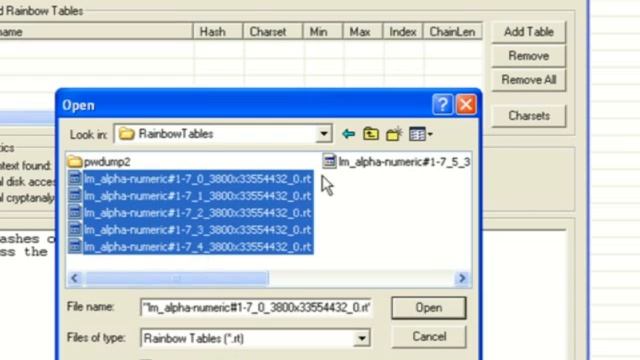Open the Charsets button

click(529, 116)
